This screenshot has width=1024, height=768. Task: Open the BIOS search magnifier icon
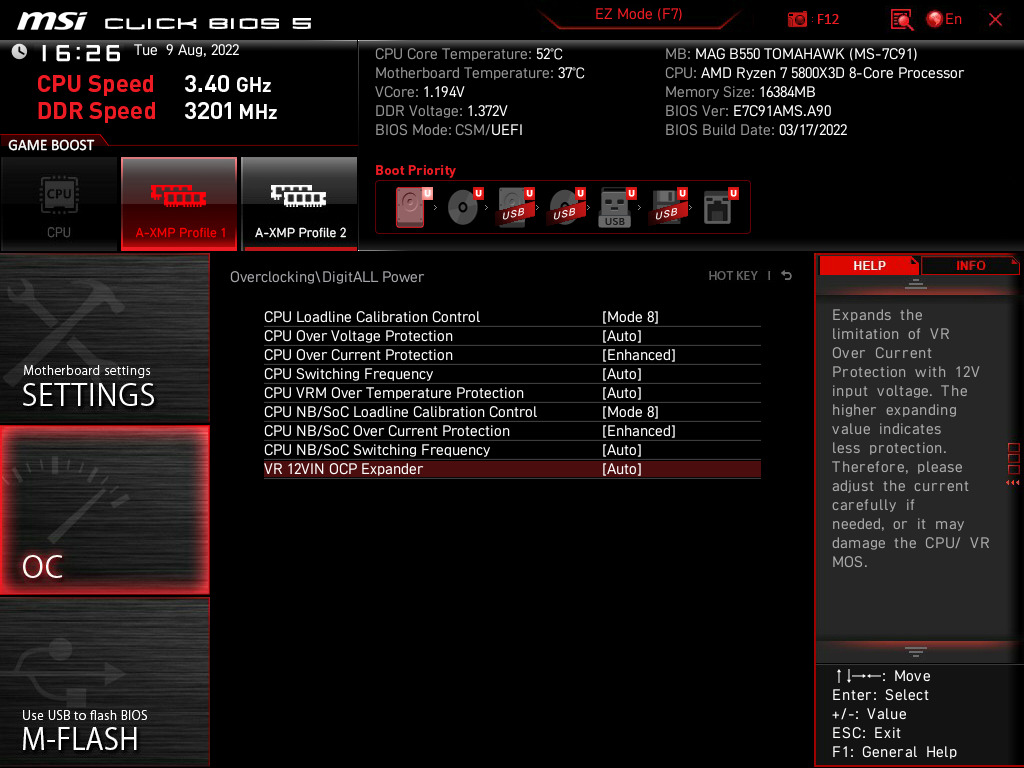[901, 20]
